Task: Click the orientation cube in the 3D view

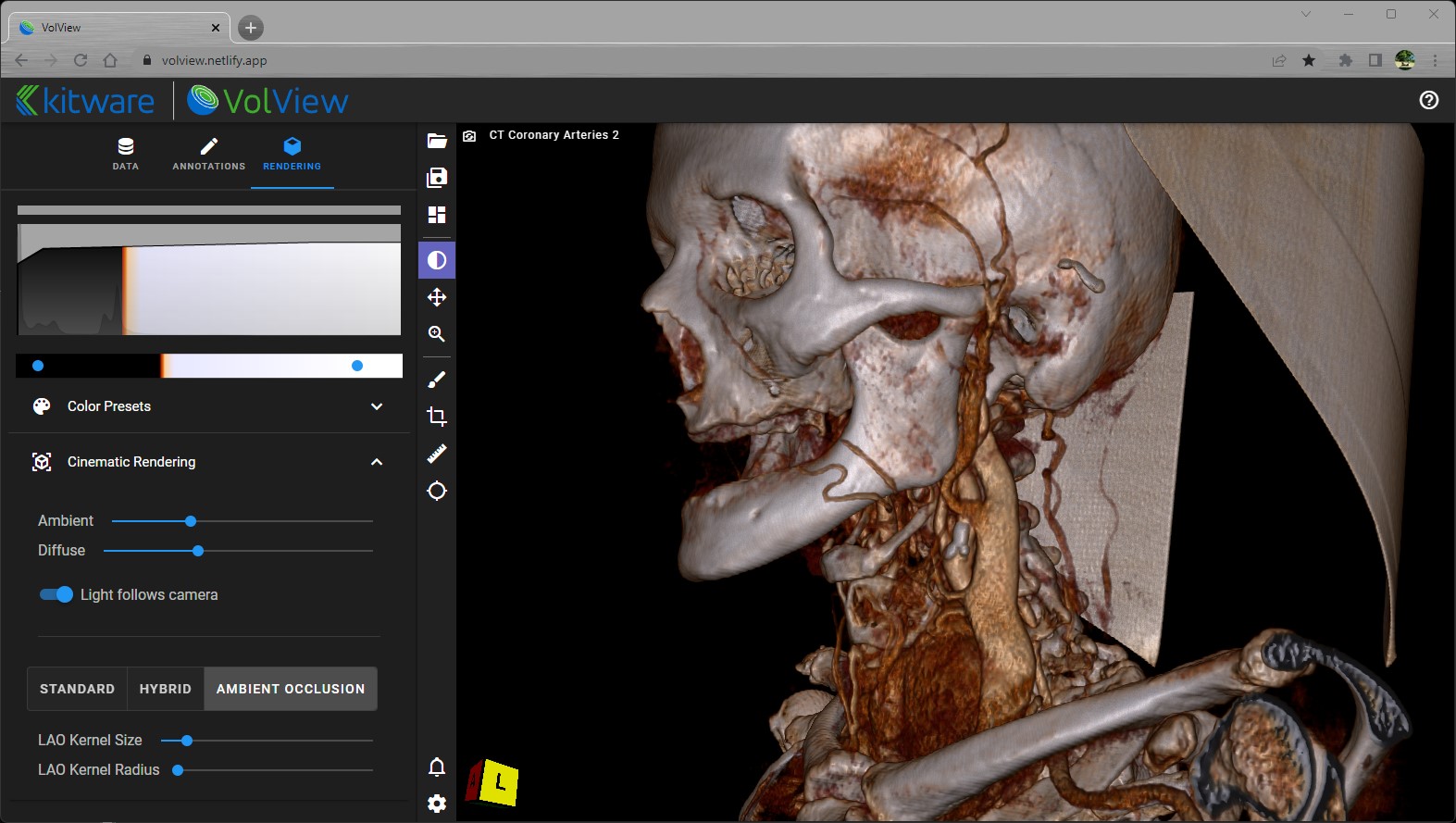Action: coord(492,783)
